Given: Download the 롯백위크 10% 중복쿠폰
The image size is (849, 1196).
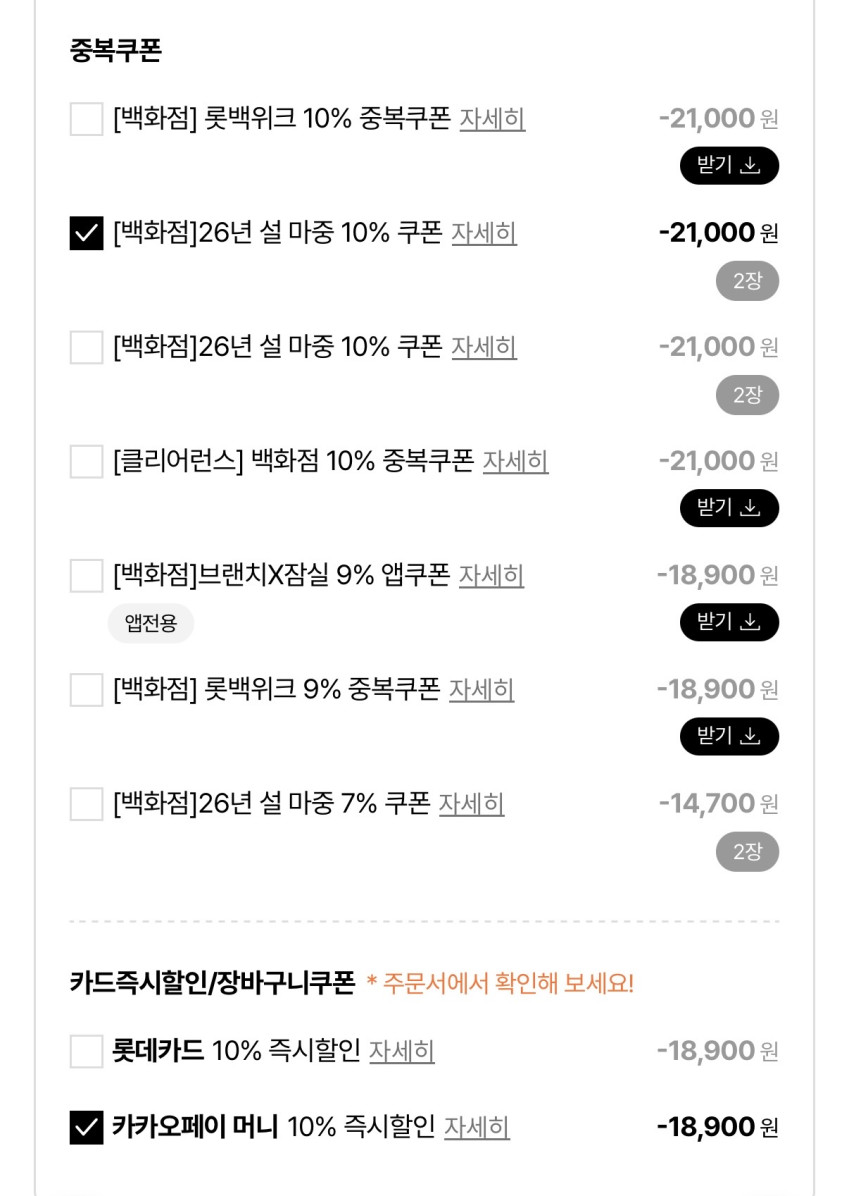Looking at the screenshot, I should click(729, 166).
